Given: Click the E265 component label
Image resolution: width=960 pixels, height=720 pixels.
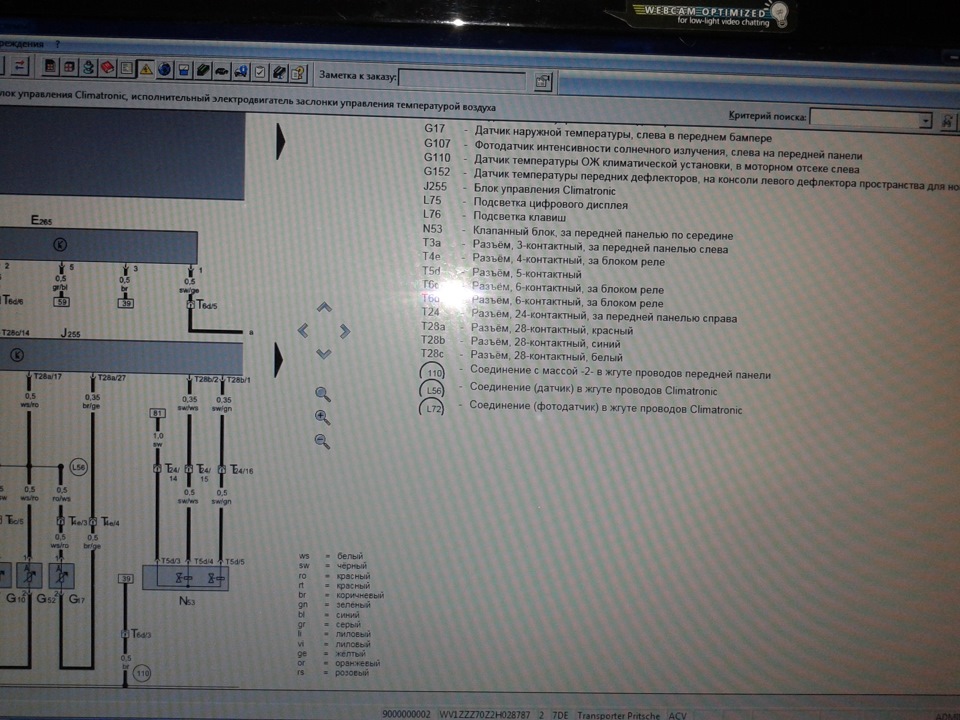Looking at the screenshot, I should click(42, 220).
